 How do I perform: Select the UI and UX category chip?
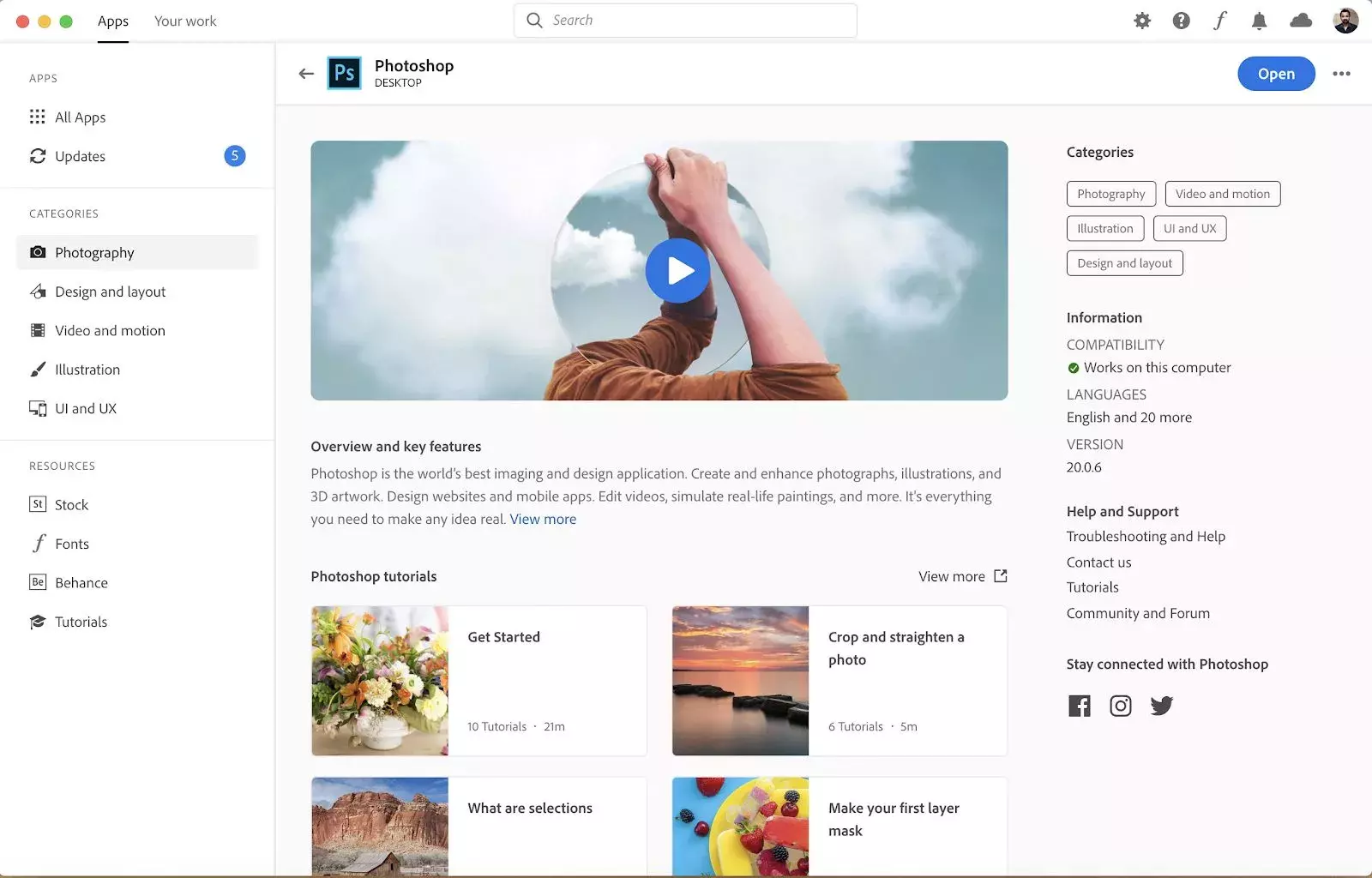click(x=1189, y=228)
